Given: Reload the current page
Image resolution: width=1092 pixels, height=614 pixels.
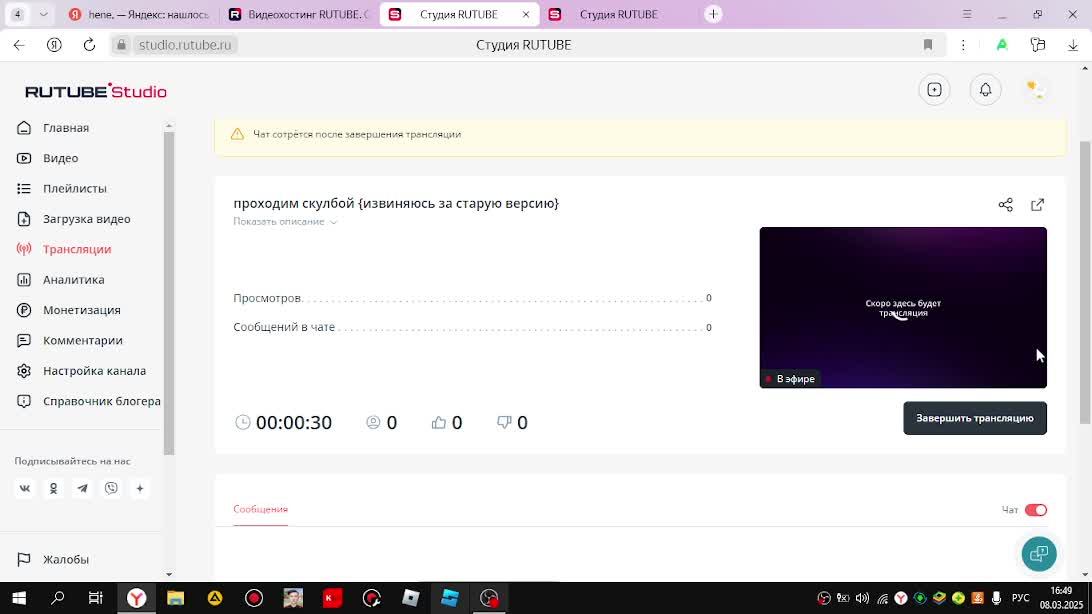Looking at the screenshot, I should [89, 45].
